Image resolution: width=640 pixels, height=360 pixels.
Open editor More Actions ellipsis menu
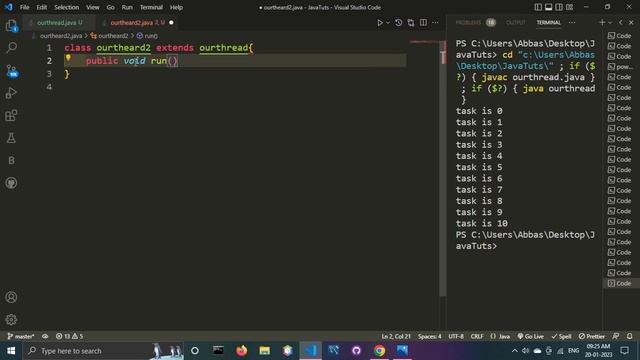click(x=436, y=23)
